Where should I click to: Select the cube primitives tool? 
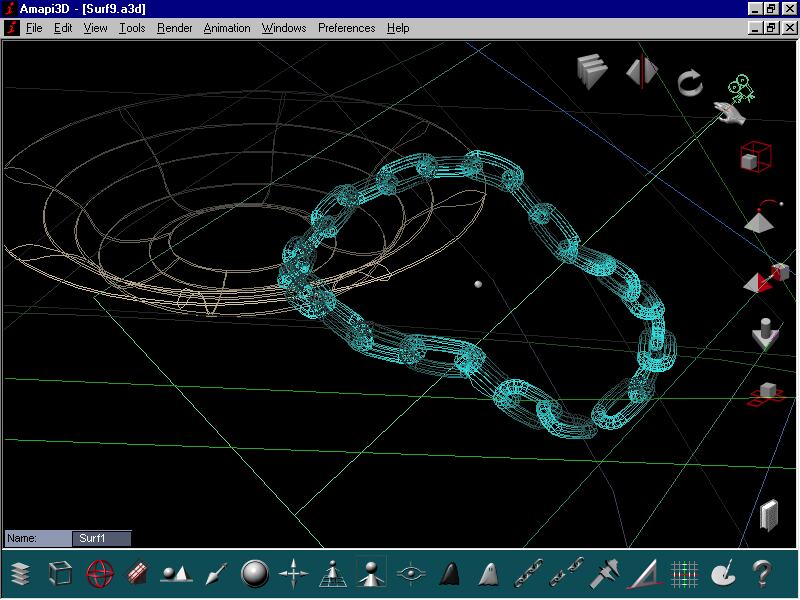[x=59, y=572]
